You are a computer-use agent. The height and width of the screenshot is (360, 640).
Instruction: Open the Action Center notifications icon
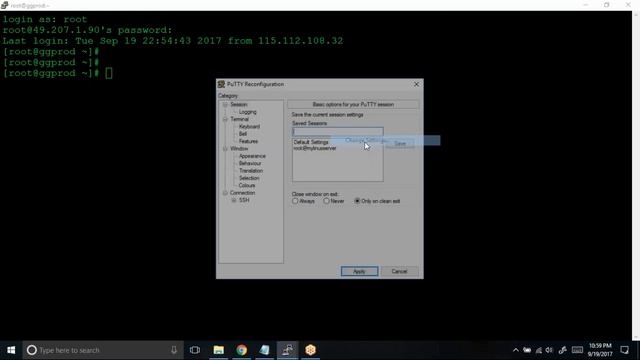(x=624, y=350)
